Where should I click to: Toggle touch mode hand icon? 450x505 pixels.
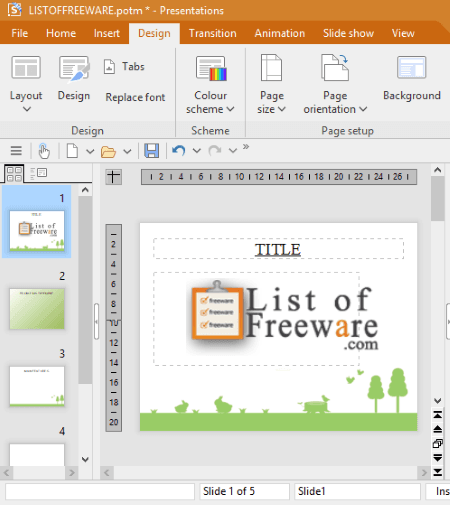[44, 151]
